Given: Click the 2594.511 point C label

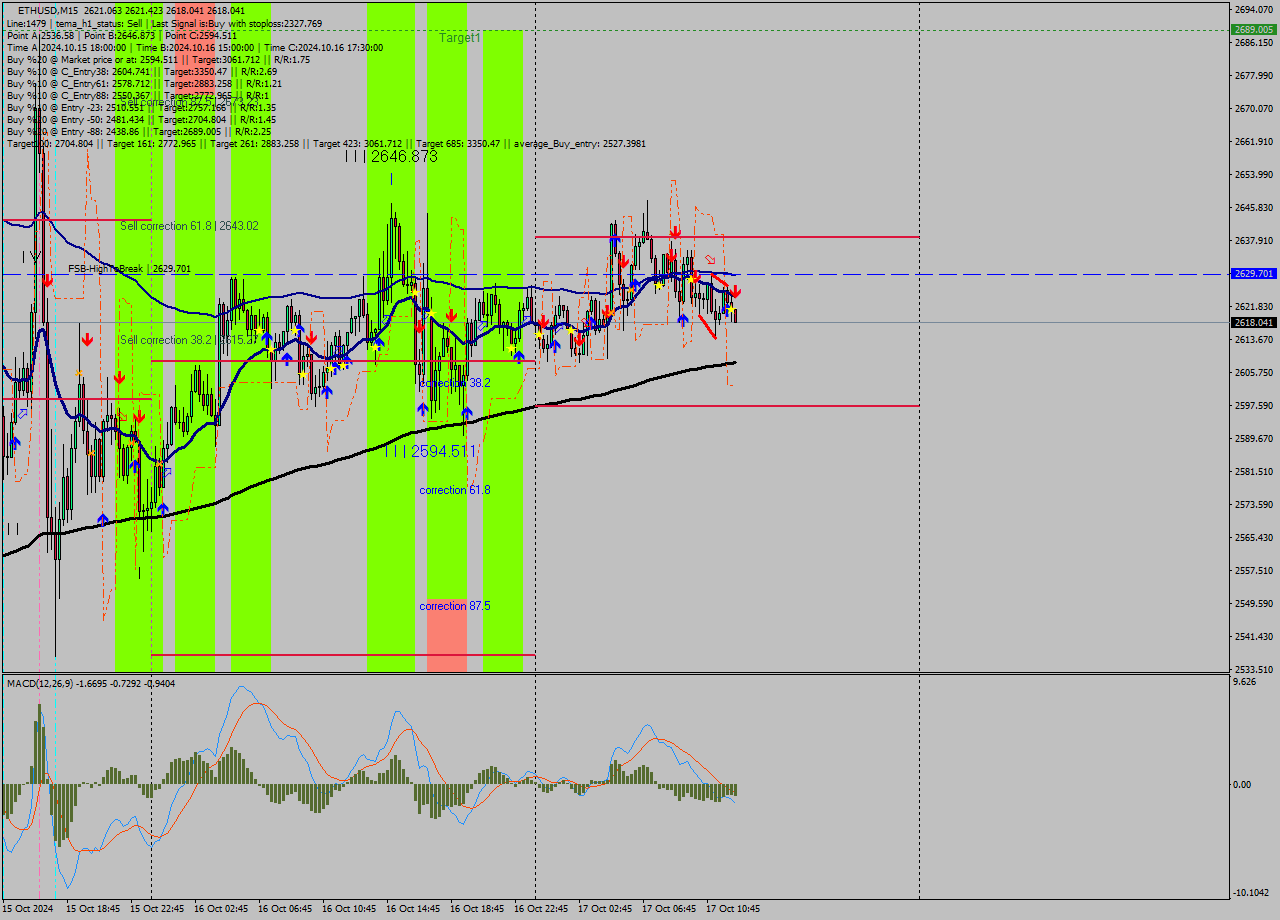Looking at the screenshot, I should (x=430, y=452).
